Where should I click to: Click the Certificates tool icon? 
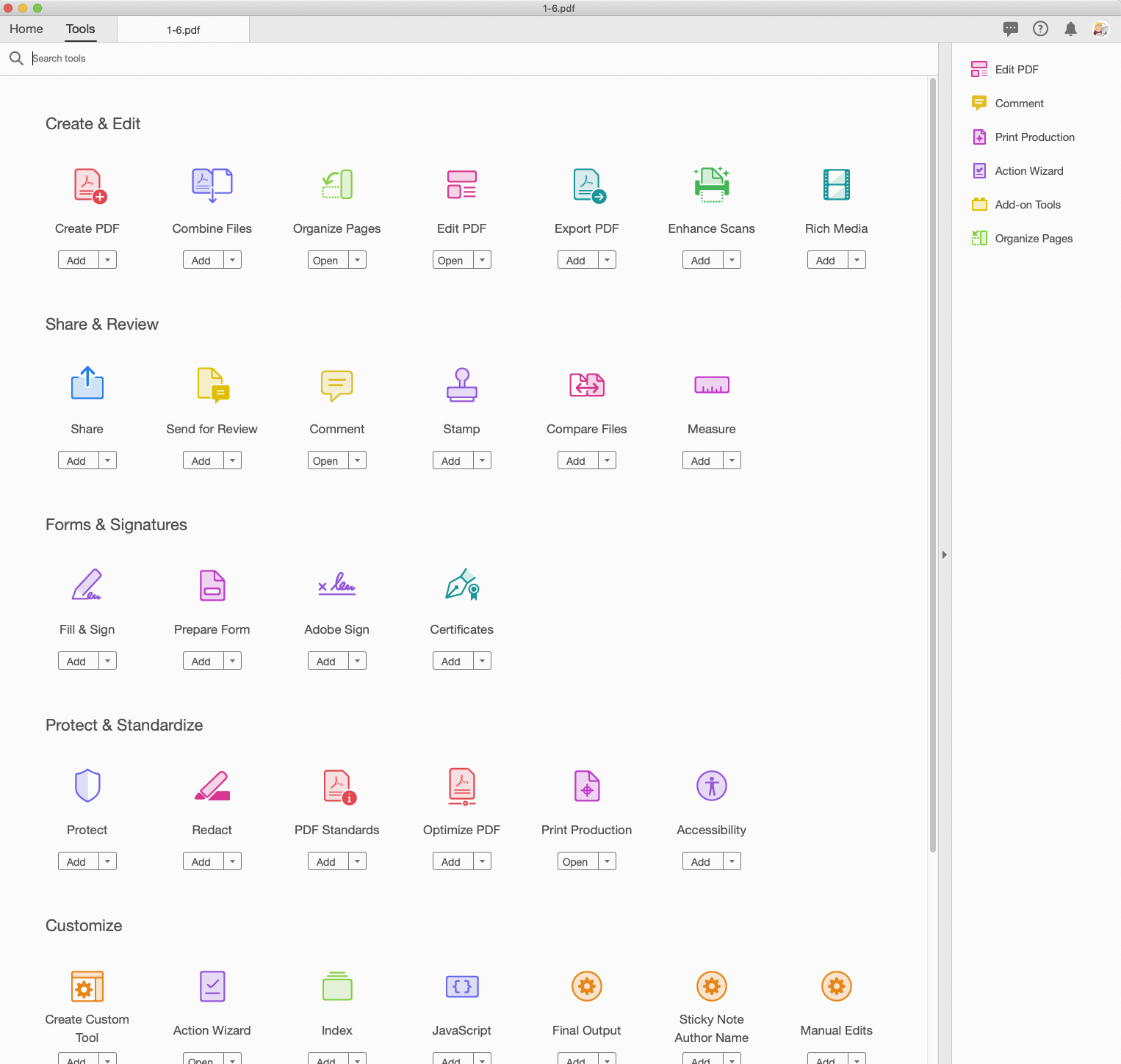point(463,585)
